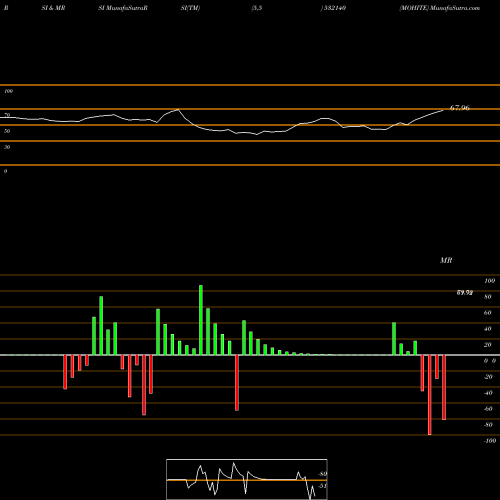Open the mini overview chart thumbnail

pyautogui.click(x=247, y=479)
